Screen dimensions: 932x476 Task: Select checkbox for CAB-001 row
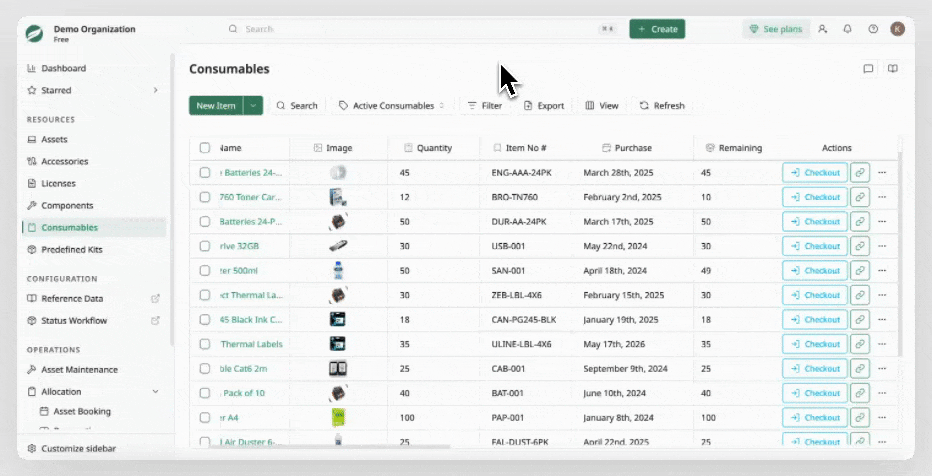204,368
